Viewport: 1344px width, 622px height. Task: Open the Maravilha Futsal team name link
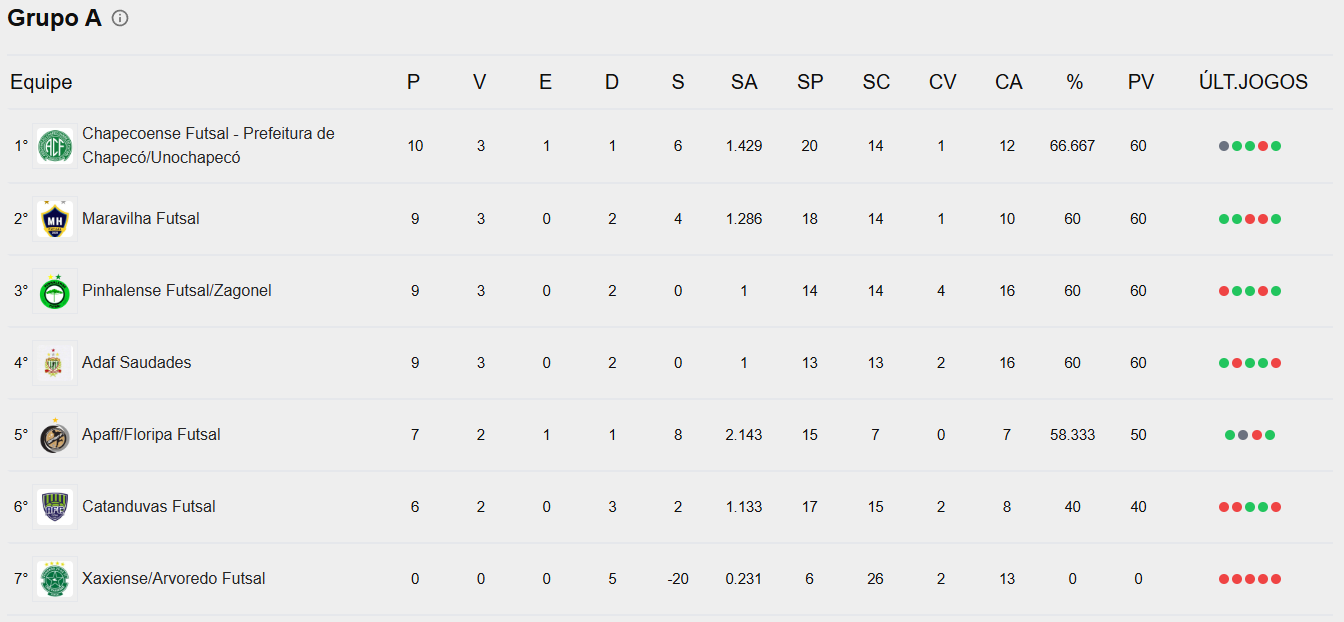tap(141, 218)
